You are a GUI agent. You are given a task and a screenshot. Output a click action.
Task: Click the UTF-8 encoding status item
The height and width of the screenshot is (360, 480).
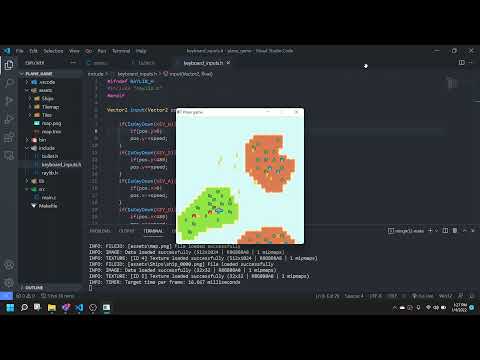(375, 296)
